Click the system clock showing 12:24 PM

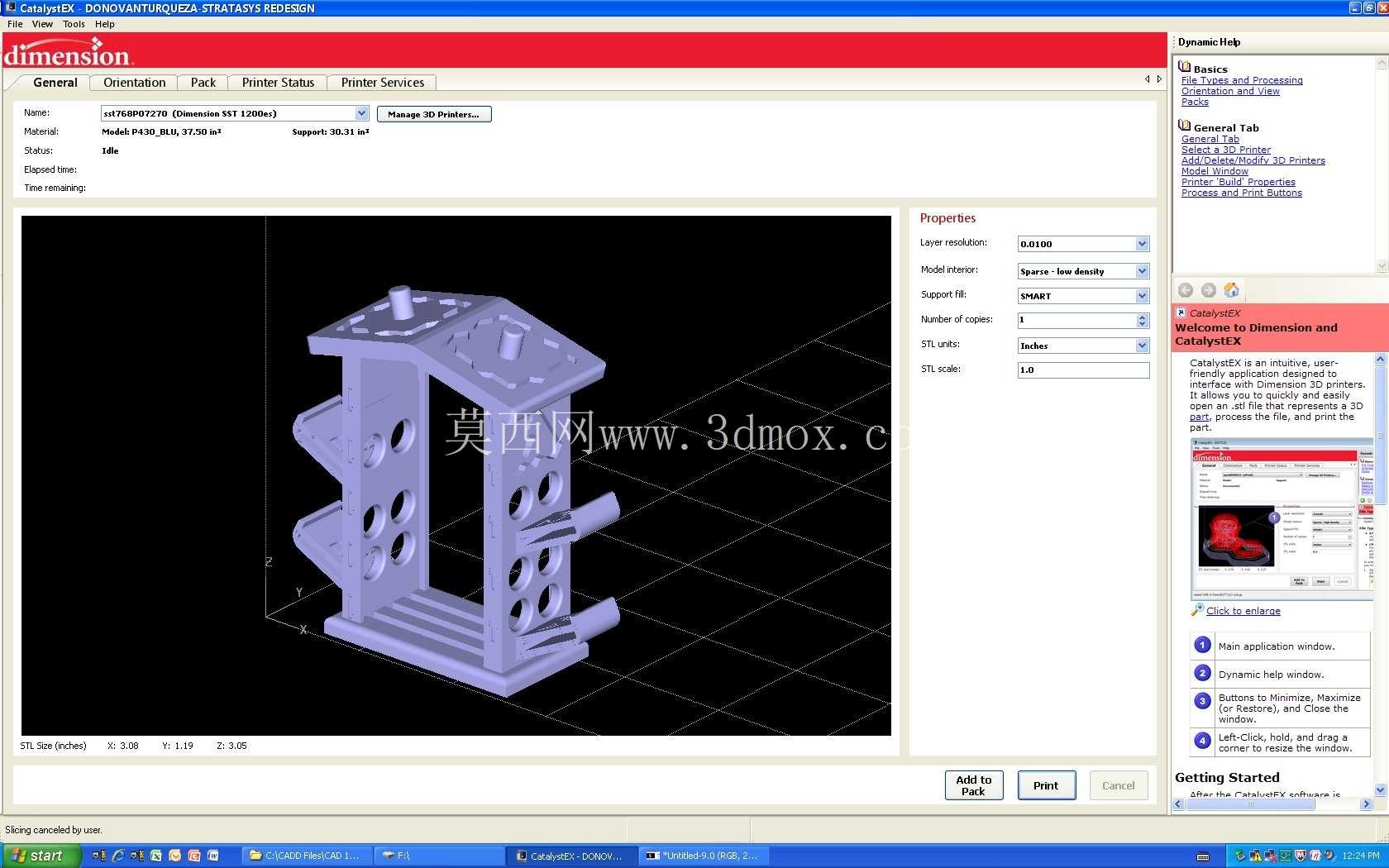tap(1361, 856)
